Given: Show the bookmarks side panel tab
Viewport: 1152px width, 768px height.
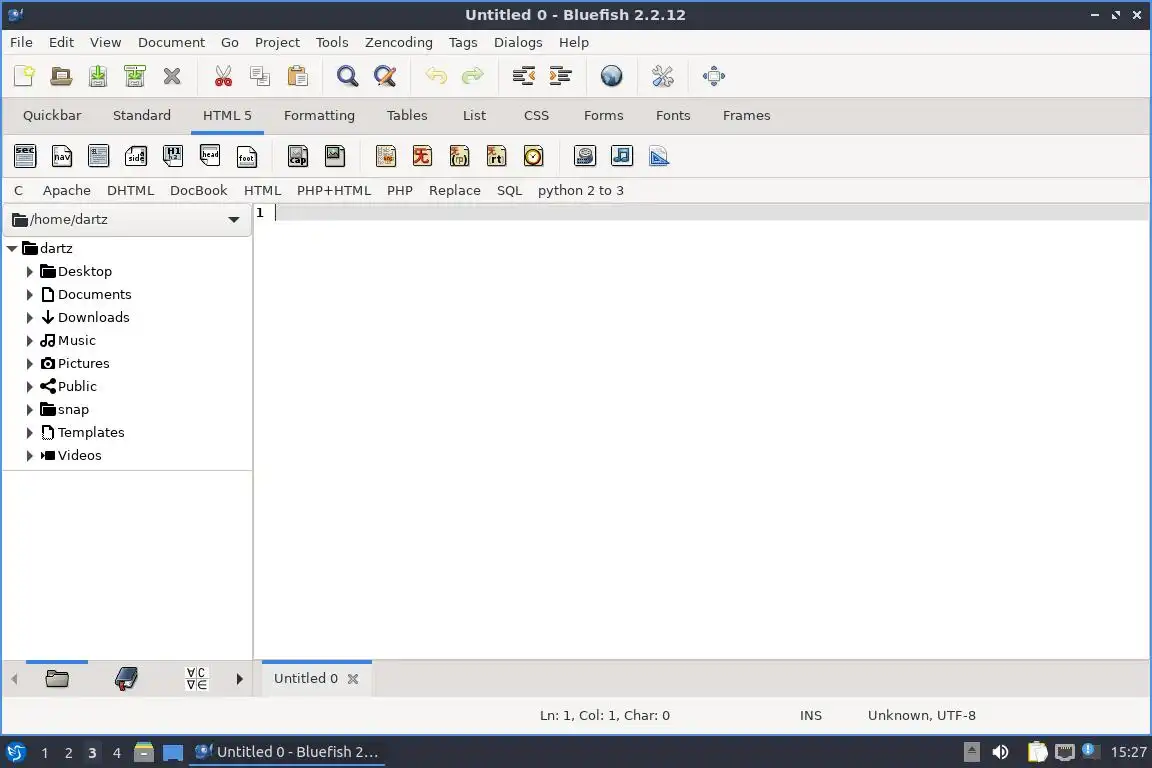Looking at the screenshot, I should click(126, 678).
